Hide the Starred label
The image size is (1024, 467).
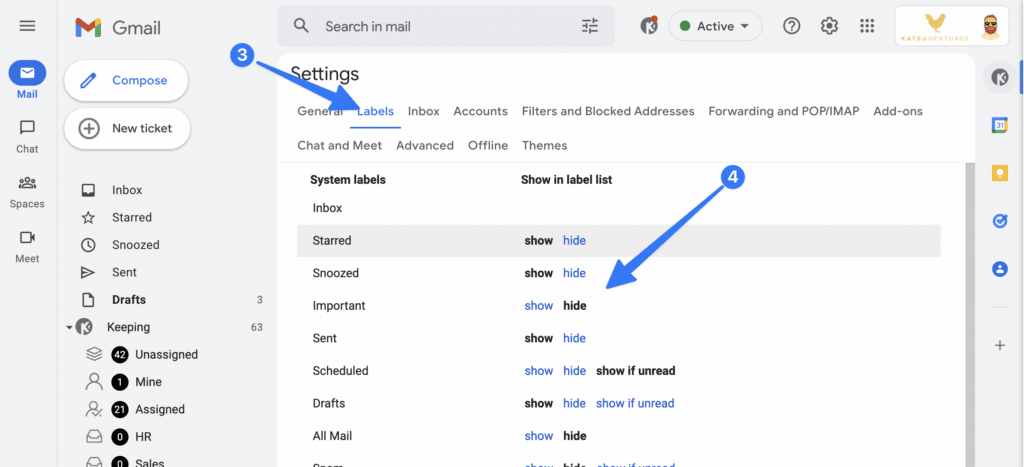pos(574,241)
